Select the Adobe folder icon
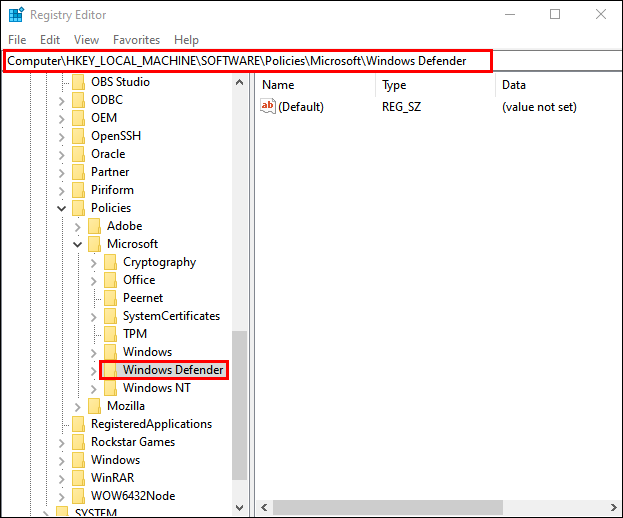This screenshot has width=623, height=518. (x=94, y=226)
